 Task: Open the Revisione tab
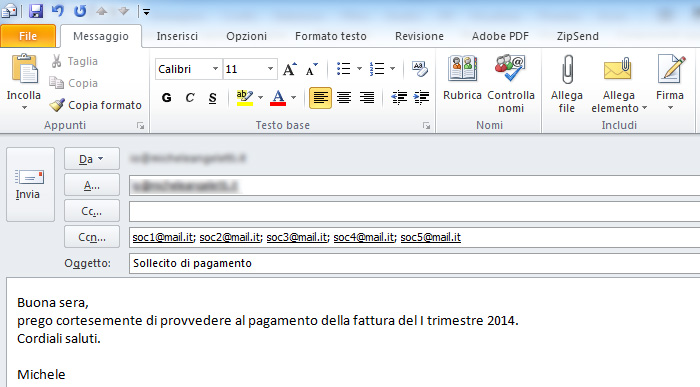419,36
